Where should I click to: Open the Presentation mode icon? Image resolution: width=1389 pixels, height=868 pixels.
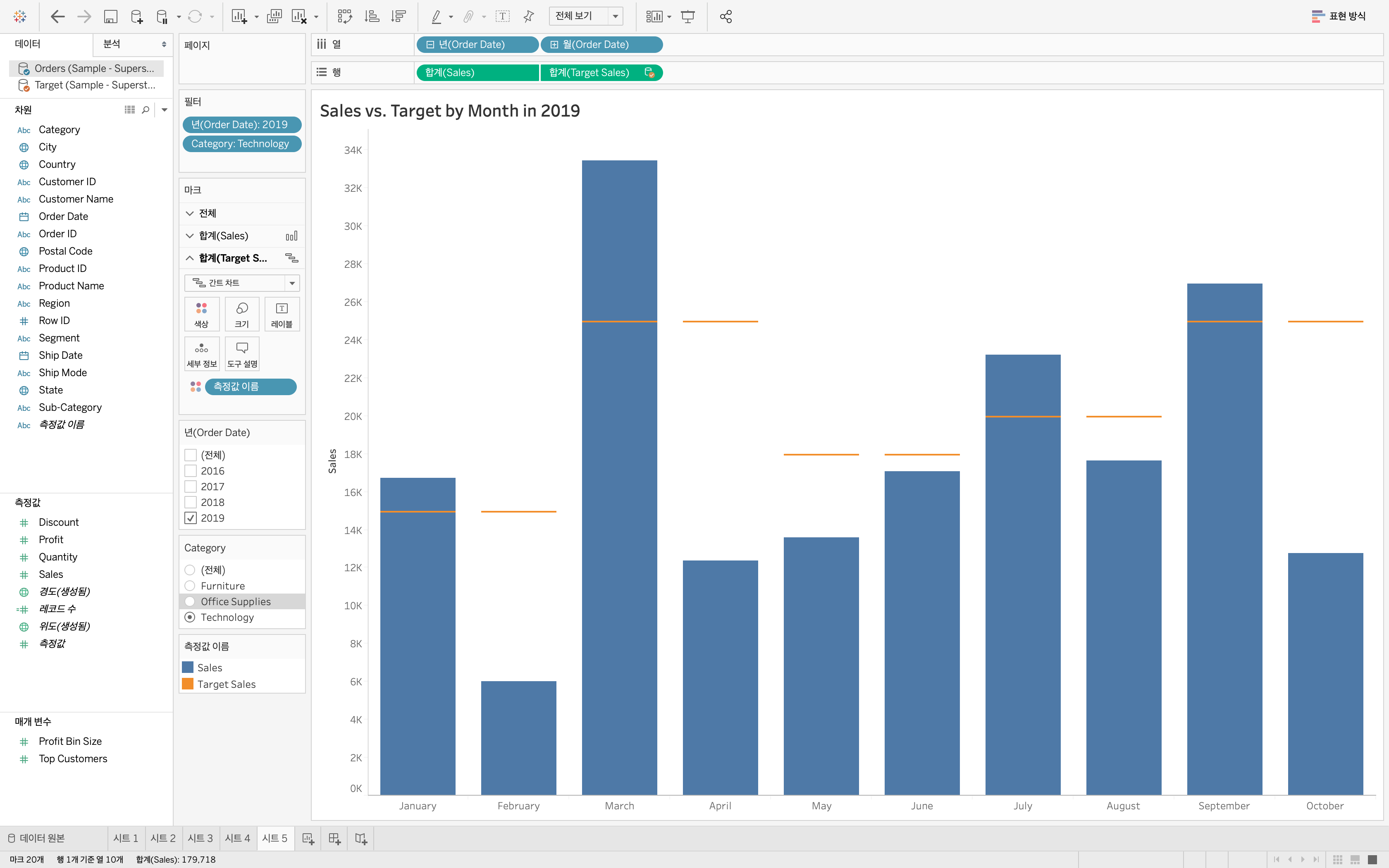pyautogui.click(x=687, y=17)
